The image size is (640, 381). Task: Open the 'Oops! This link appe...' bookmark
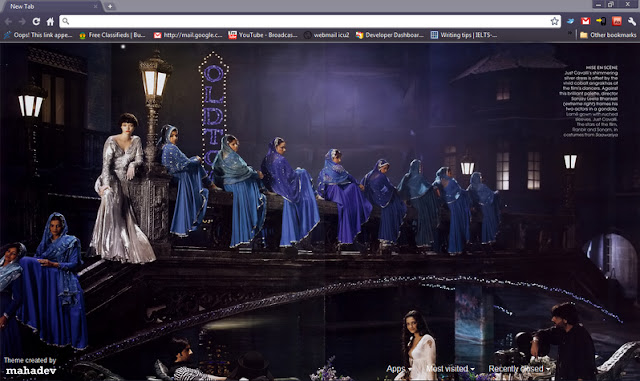tap(38, 35)
